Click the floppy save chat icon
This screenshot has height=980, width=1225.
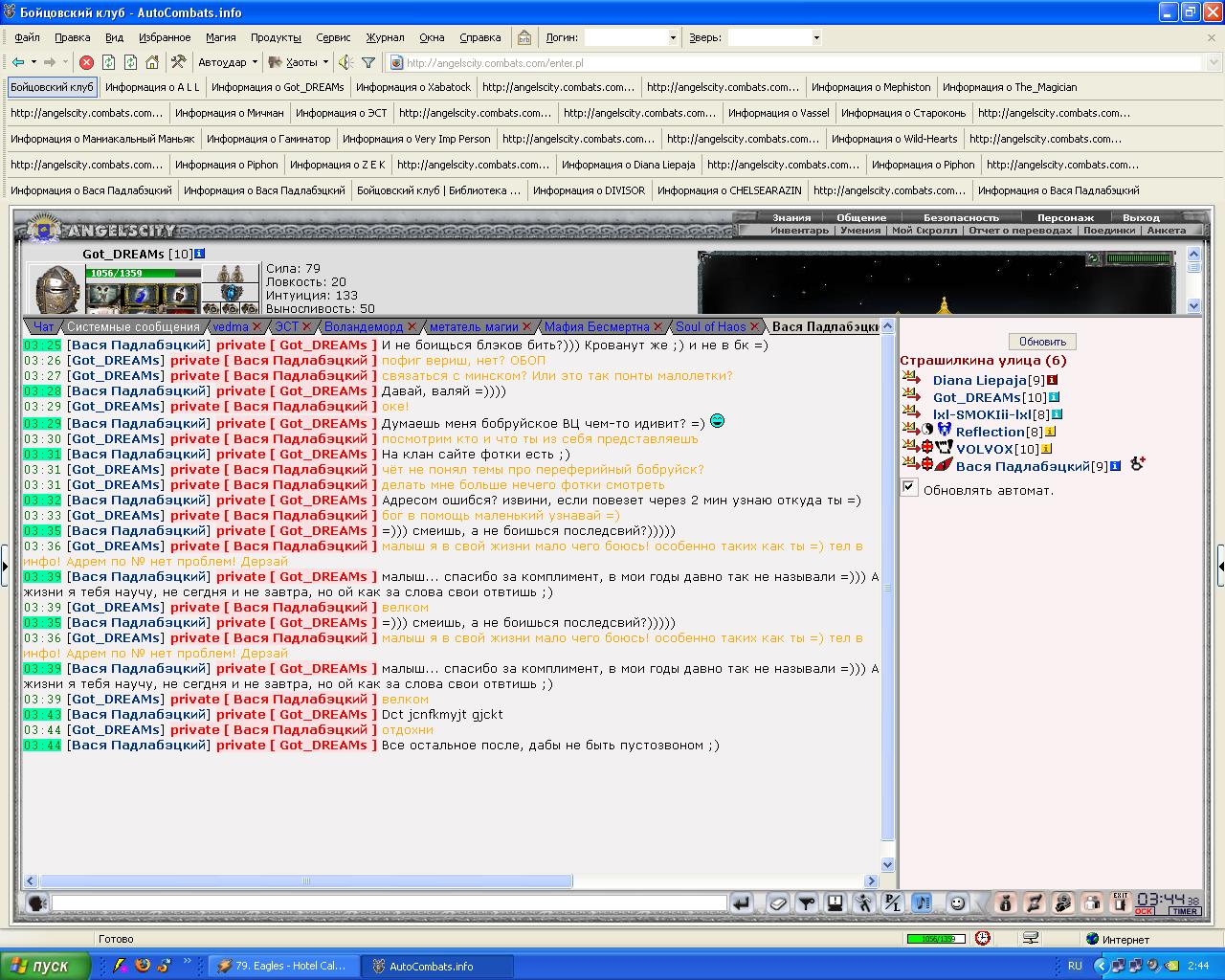click(835, 902)
